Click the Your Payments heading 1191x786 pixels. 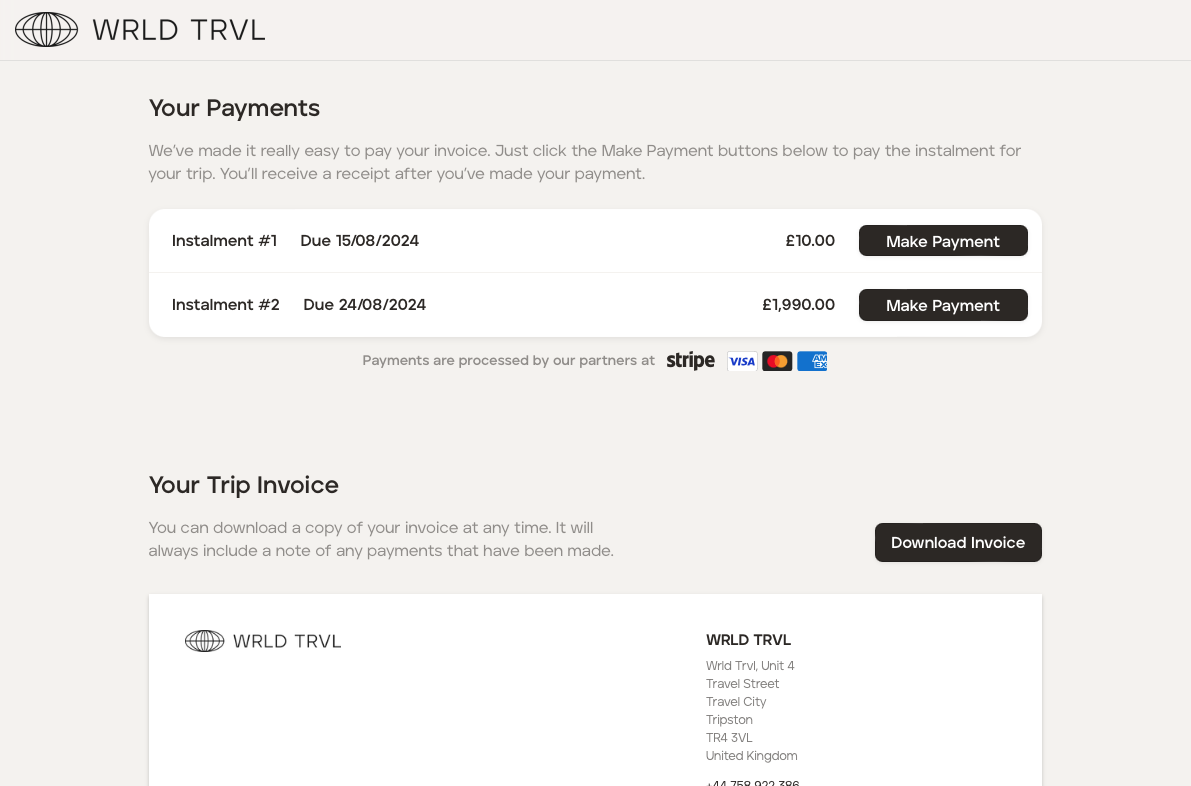pos(234,108)
